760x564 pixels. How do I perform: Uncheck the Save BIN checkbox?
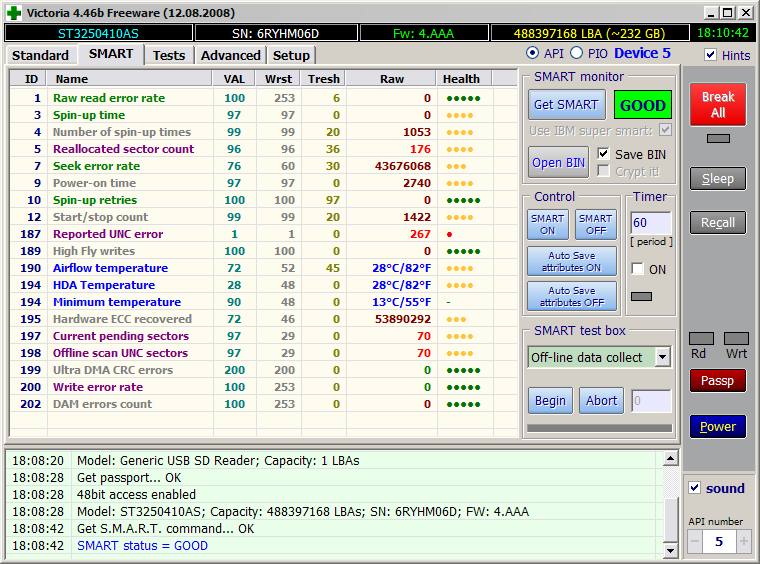tap(604, 154)
